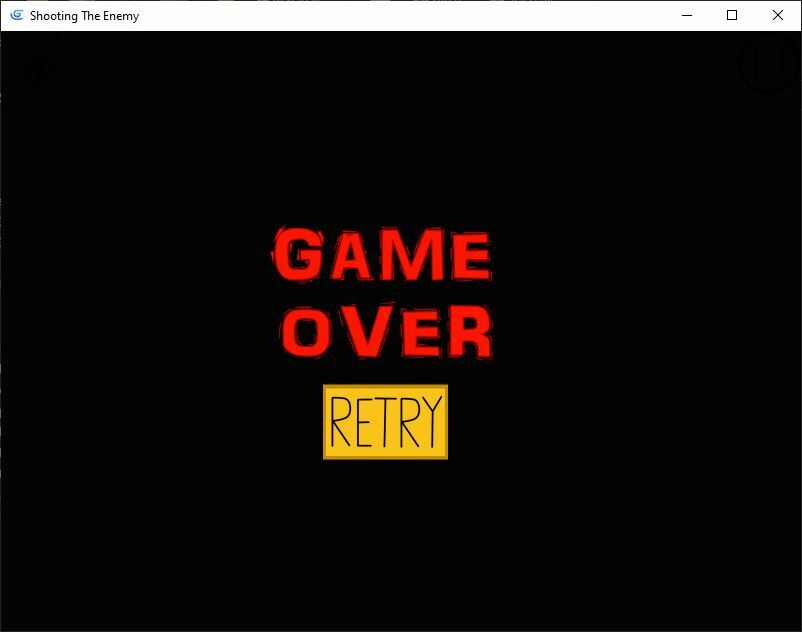Click the letter Y in RETRY
The image size is (802, 632).
pos(430,422)
